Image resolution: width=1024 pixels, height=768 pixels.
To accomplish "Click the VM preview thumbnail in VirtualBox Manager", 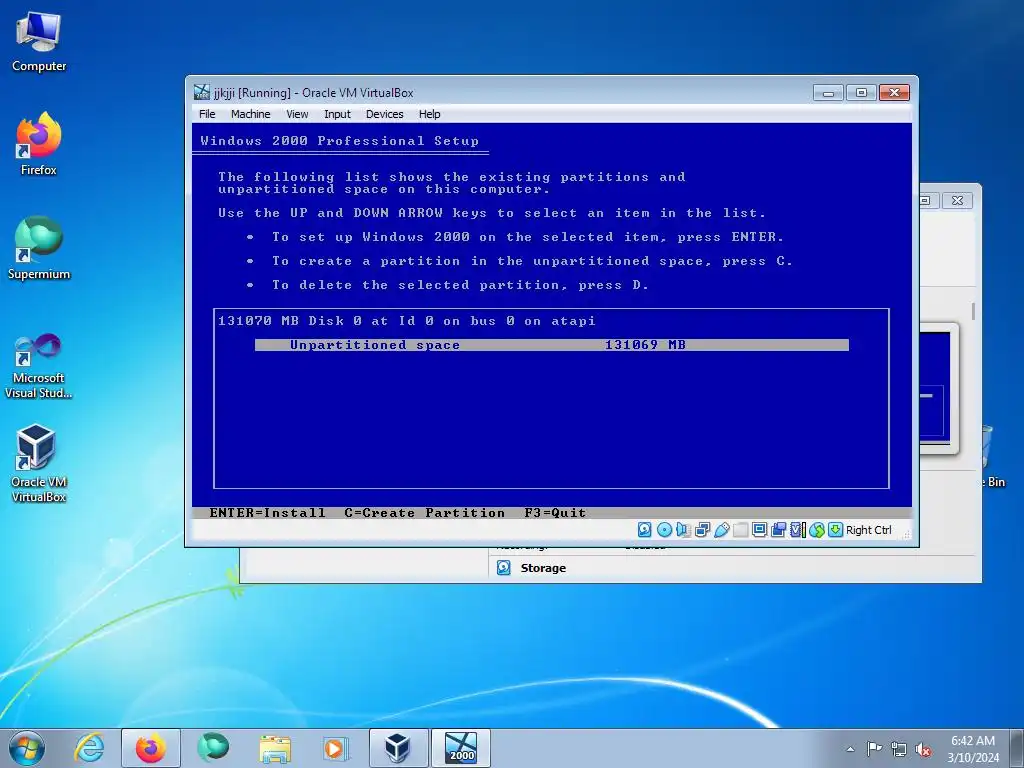I will click(x=938, y=388).
